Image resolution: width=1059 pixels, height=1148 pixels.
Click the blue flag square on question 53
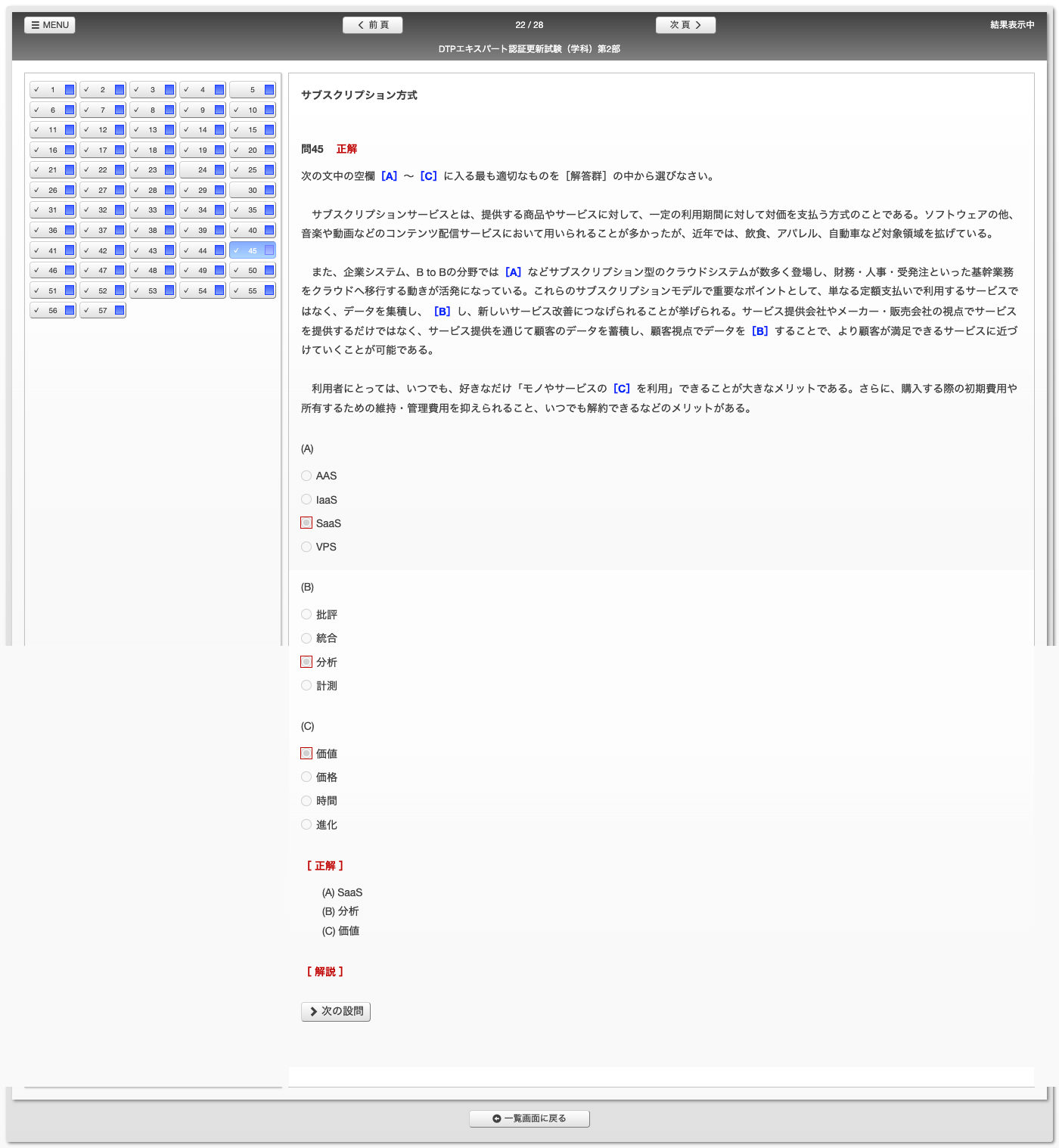click(x=169, y=290)
